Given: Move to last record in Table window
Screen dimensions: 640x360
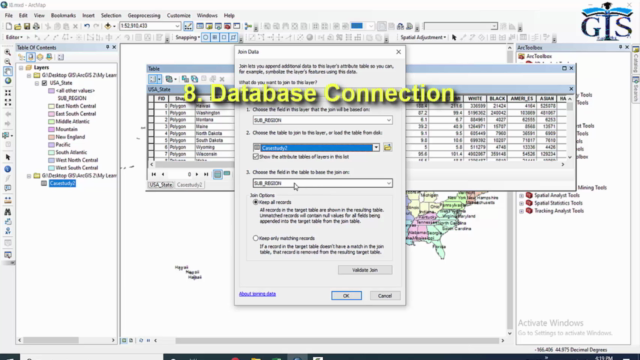Looking at the screenshot, I should click(206, 174).
